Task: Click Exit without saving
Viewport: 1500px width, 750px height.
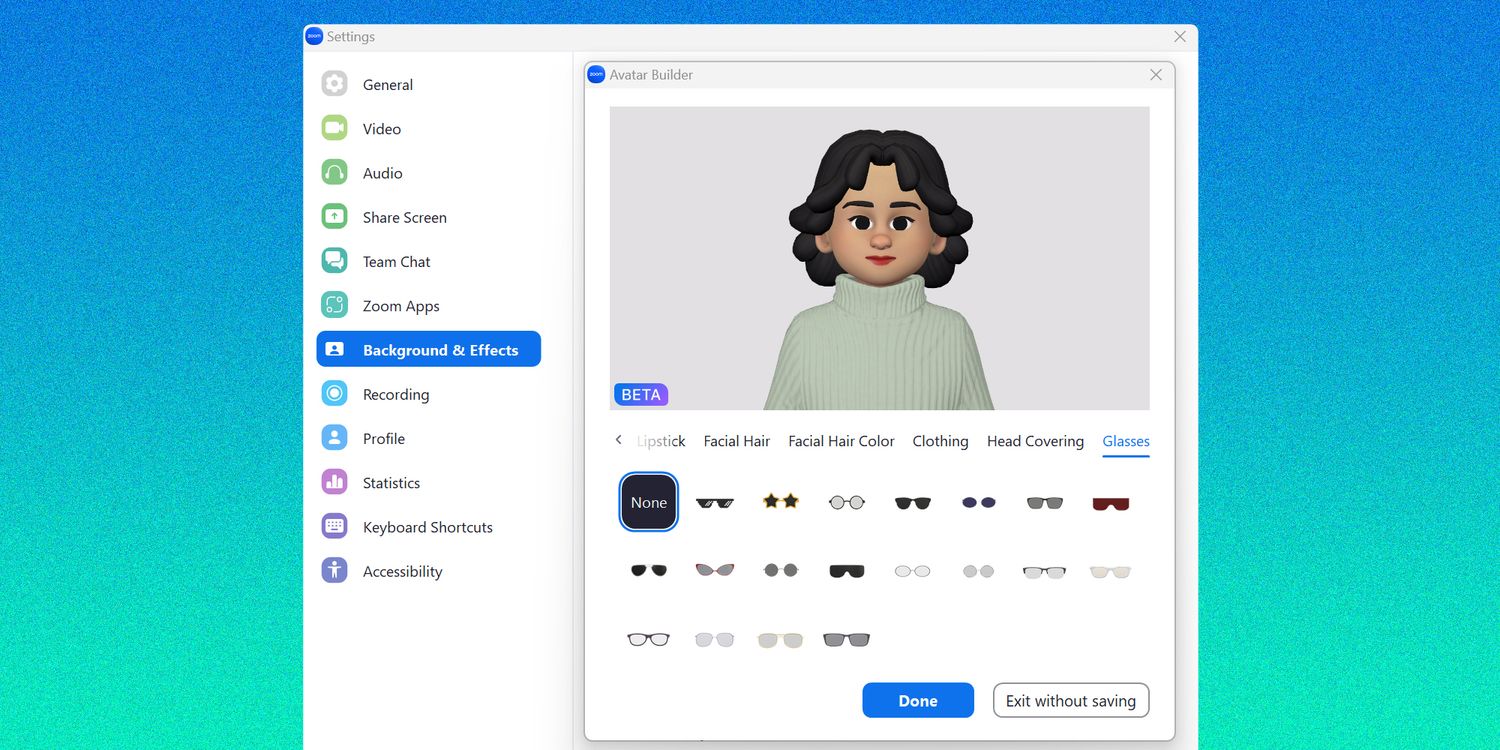Action: tap(1070, 701)
